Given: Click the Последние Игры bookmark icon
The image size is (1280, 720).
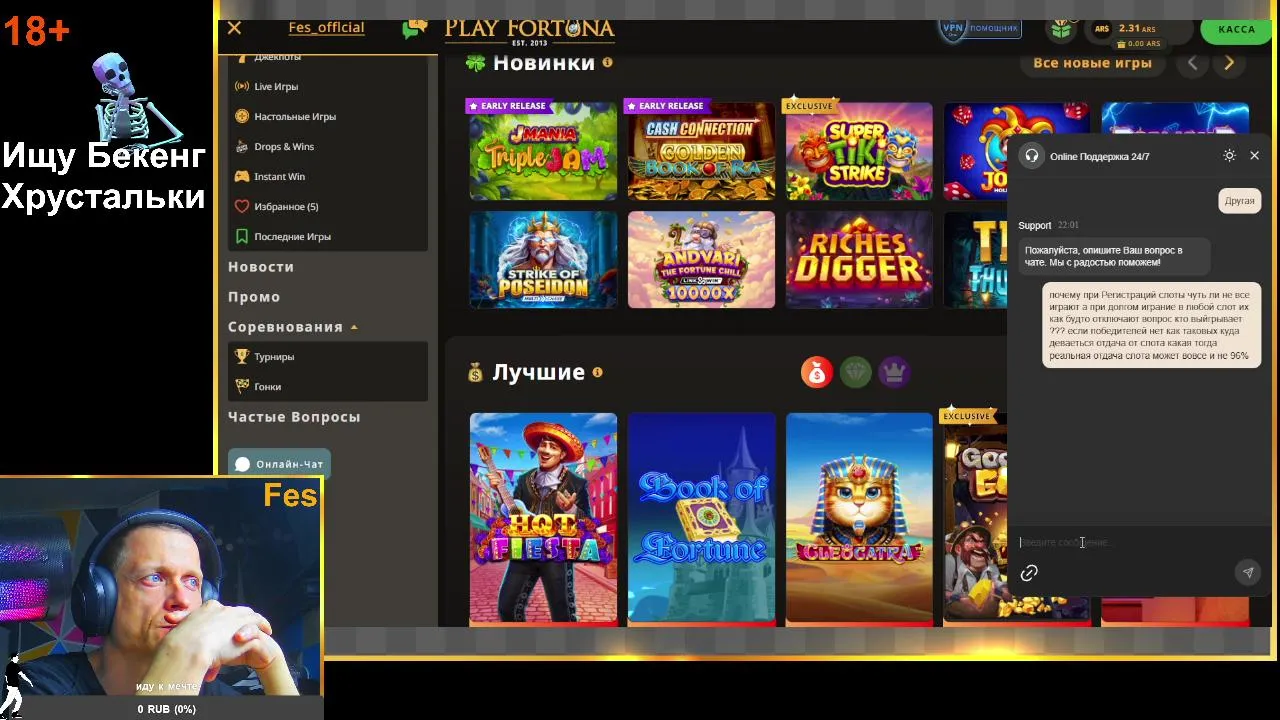Looking at the screenshot, I should pos(242,237).
